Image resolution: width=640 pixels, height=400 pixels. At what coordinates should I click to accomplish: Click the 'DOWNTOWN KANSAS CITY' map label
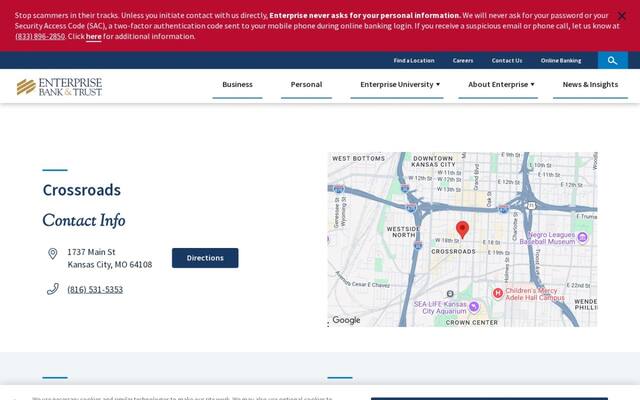click(x=433, y=161)
